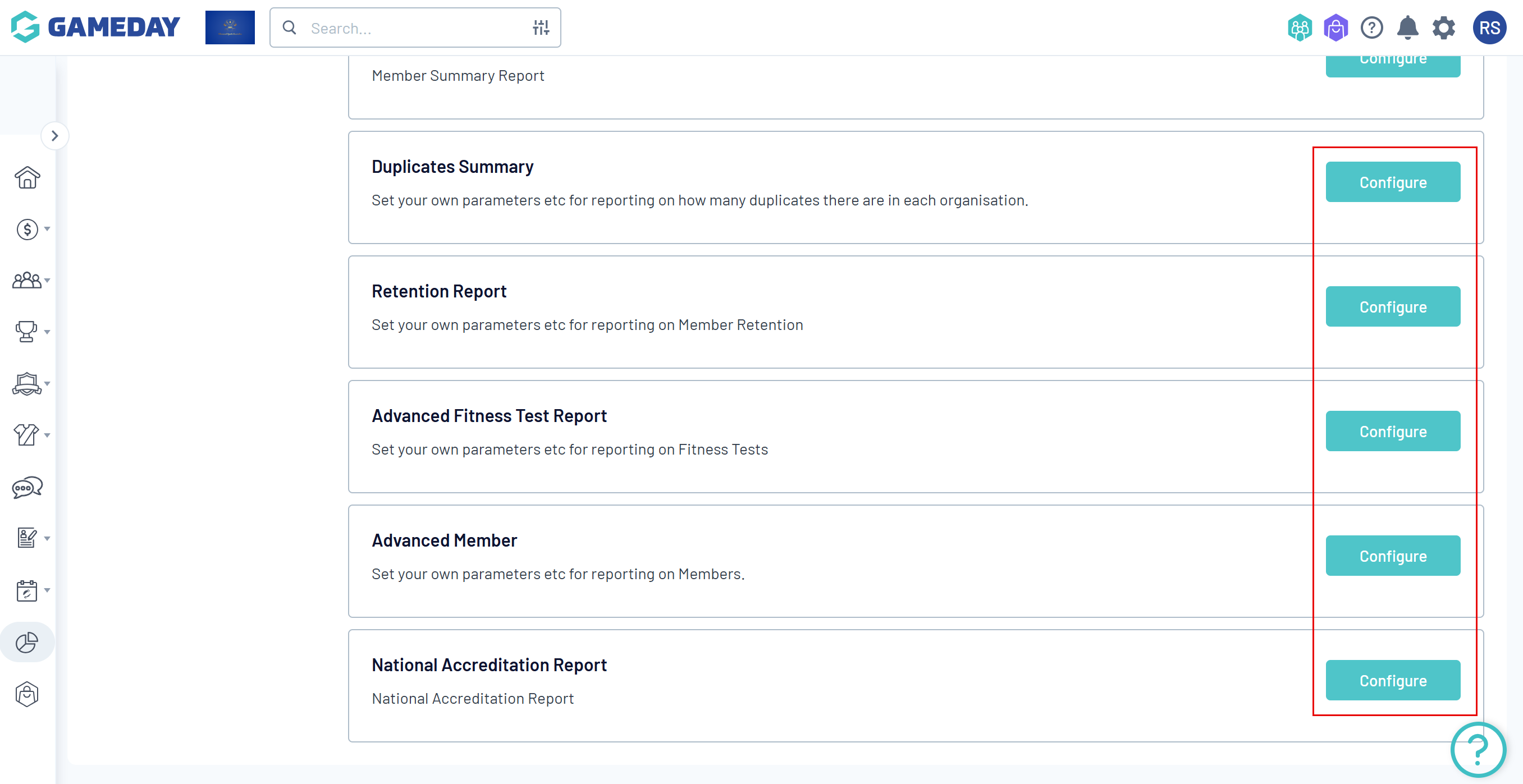
Task: Expand the competitions trophy menu
Action: 31,332
